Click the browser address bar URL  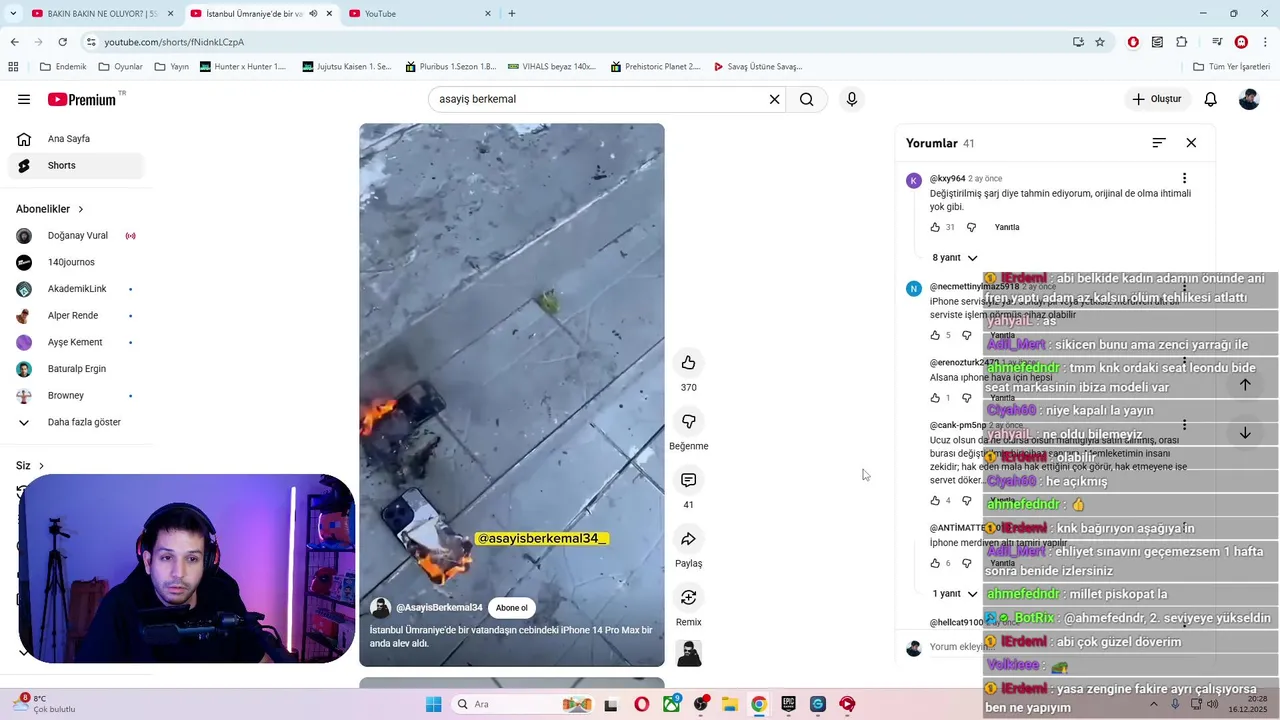point(174,42)
